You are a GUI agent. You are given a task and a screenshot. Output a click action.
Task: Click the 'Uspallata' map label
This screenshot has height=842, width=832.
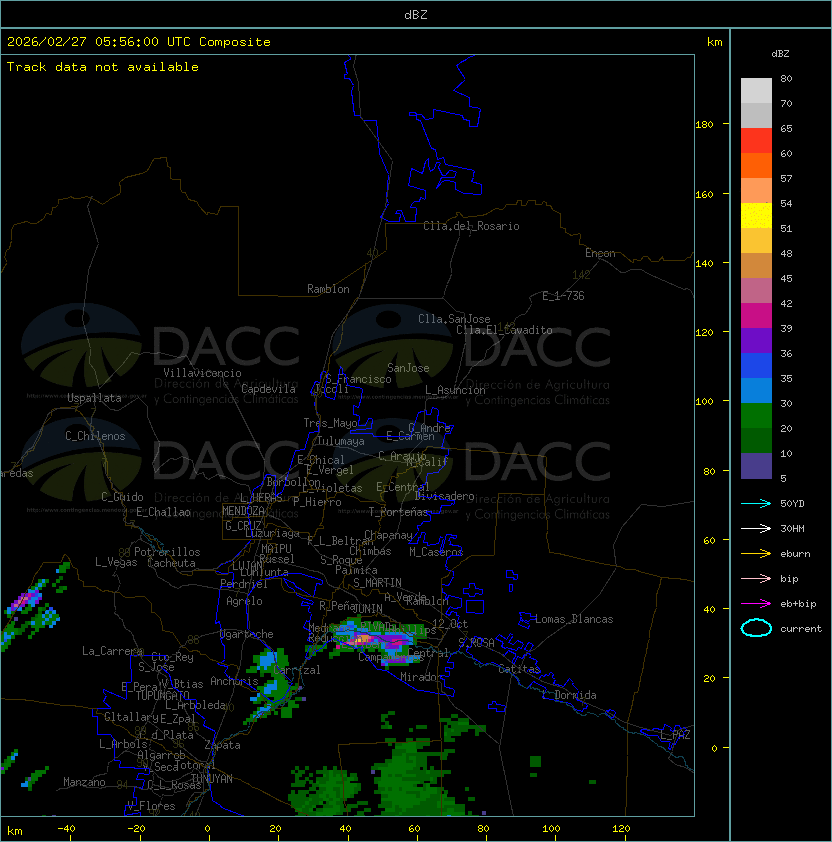[95, 398]
